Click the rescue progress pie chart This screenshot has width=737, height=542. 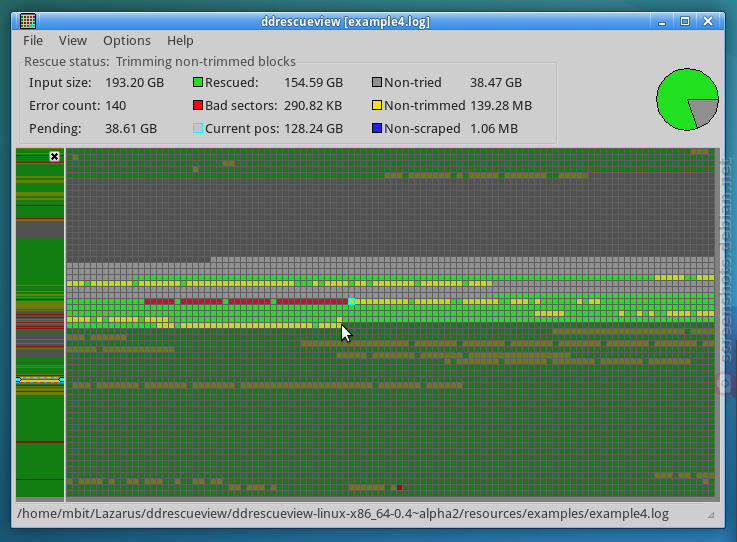point(687,99)
